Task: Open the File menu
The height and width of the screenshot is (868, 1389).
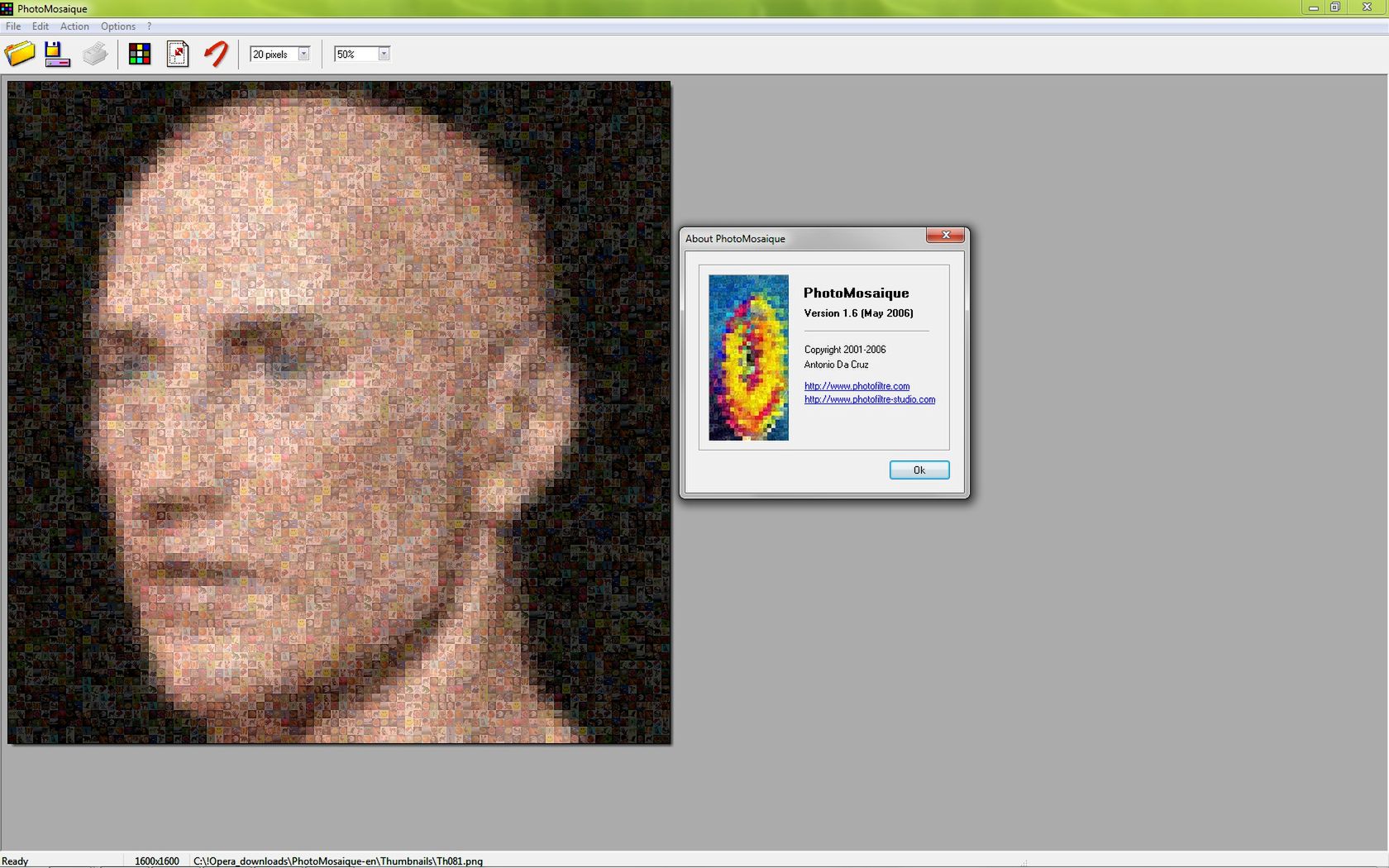Action: (13, 26)
